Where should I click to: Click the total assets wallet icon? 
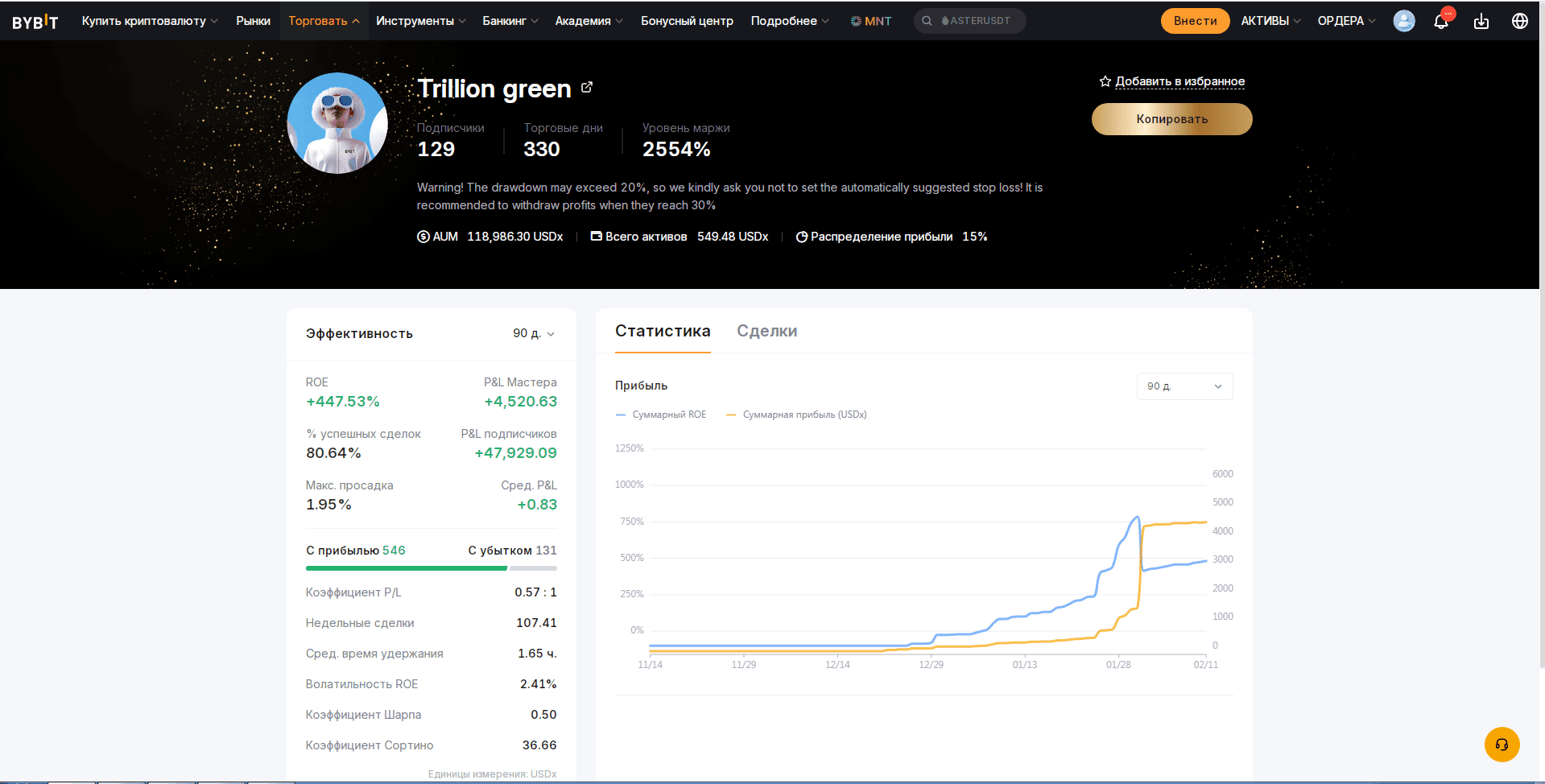pyautogui.click(x=597, y=237)
